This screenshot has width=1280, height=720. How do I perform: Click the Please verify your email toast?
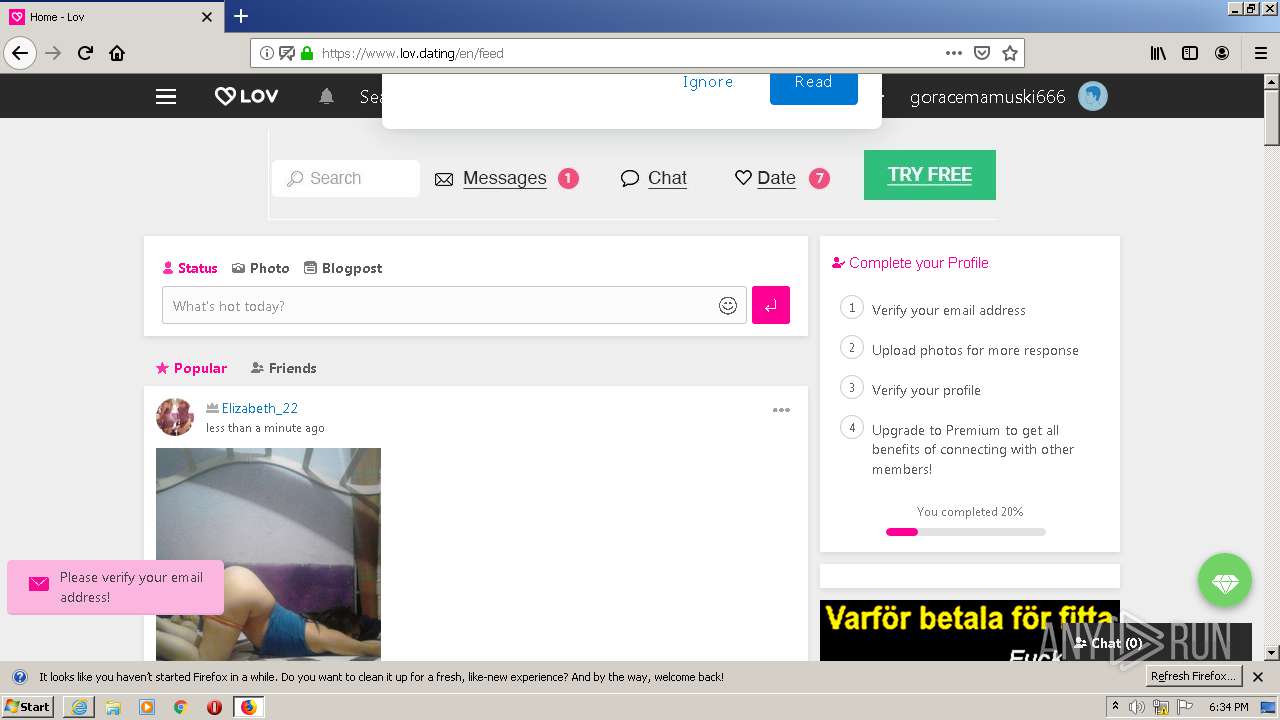[115, 587]
